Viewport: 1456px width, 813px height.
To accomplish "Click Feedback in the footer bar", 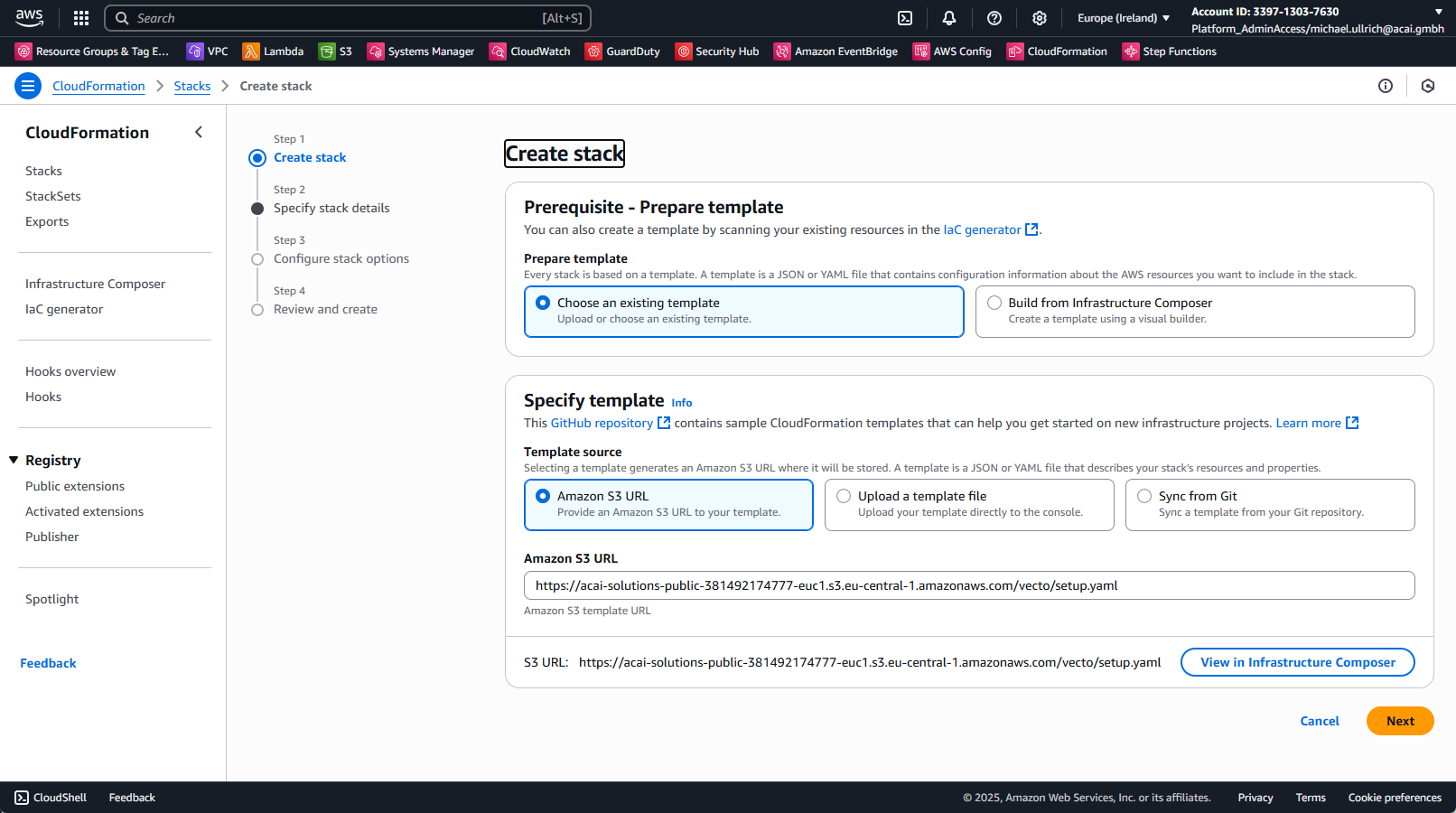I will tap(132, 798).
